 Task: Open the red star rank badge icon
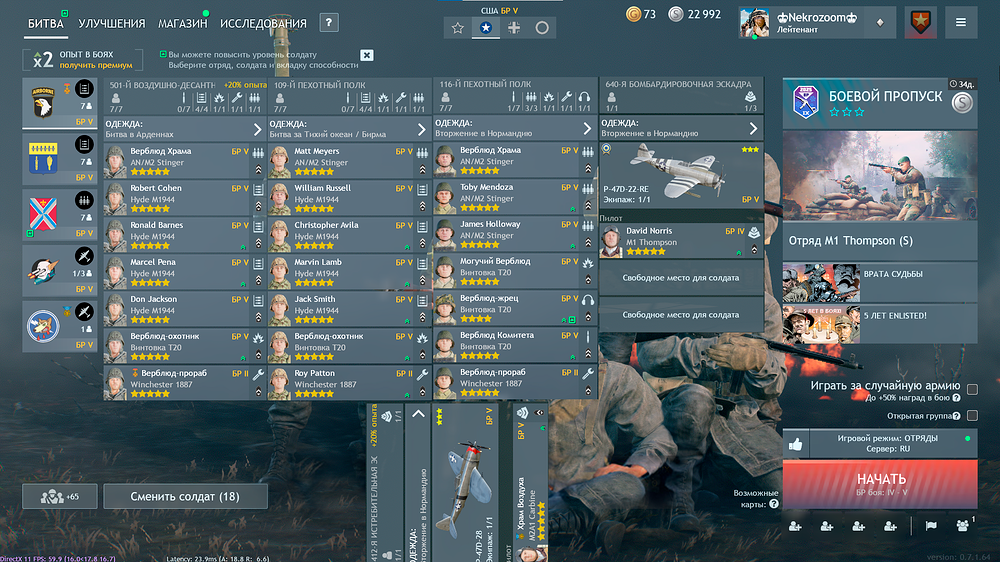(x=920, y=22)
